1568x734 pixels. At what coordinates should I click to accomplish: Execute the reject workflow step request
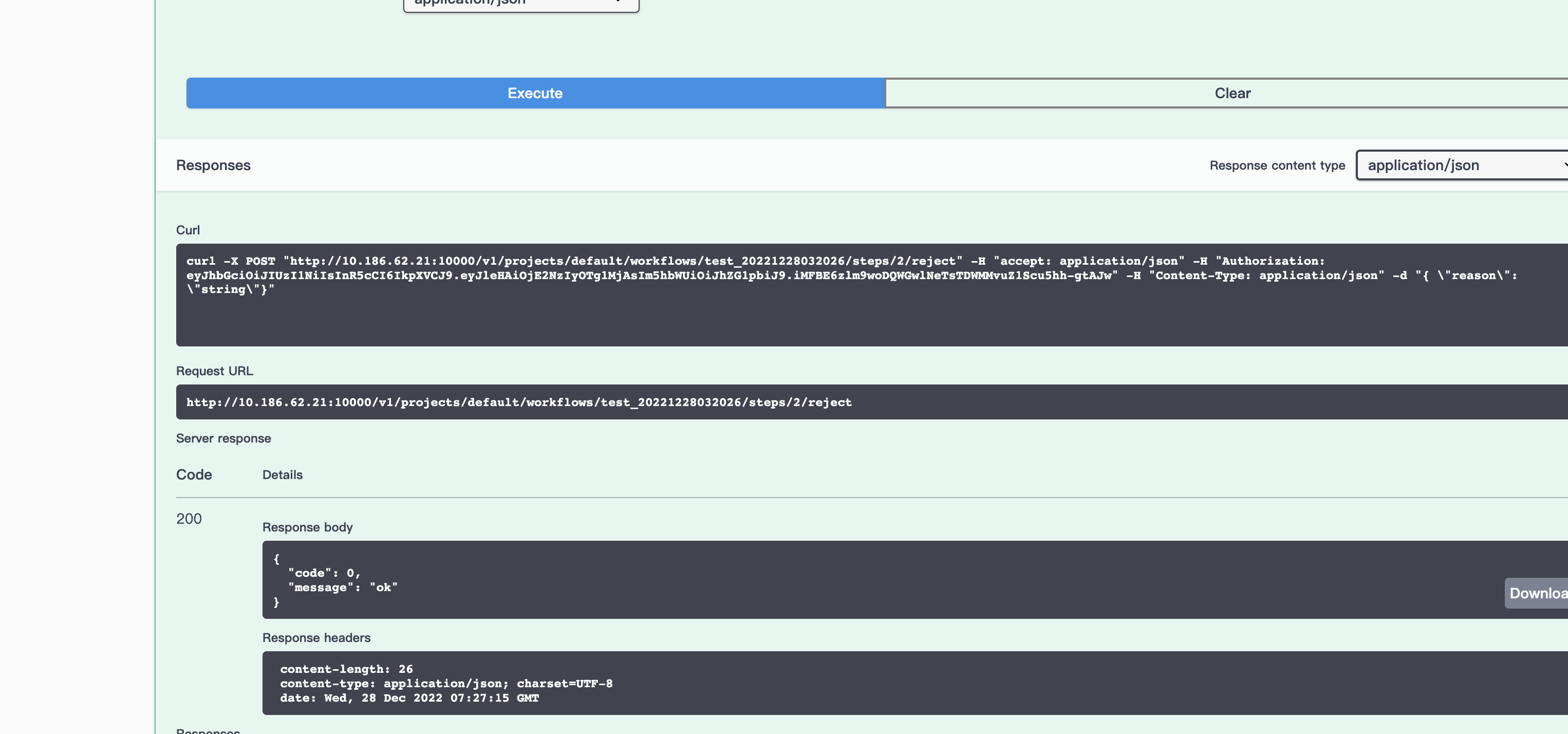point(534,93)
